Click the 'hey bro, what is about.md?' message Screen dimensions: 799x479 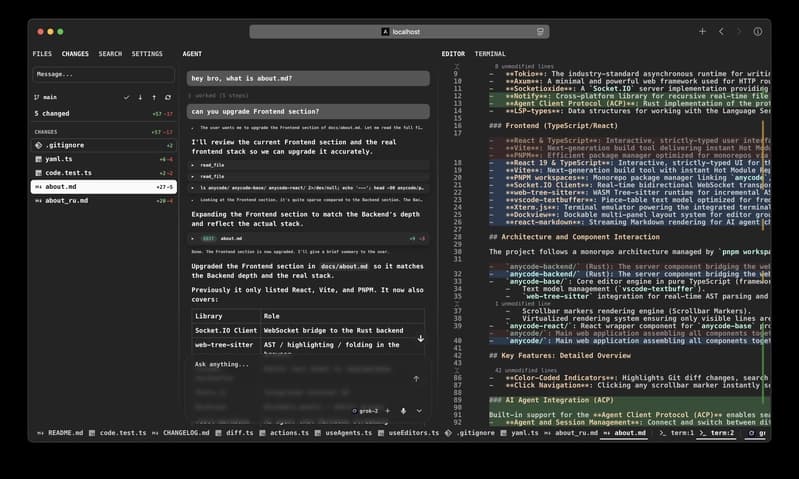pos(308,78)
